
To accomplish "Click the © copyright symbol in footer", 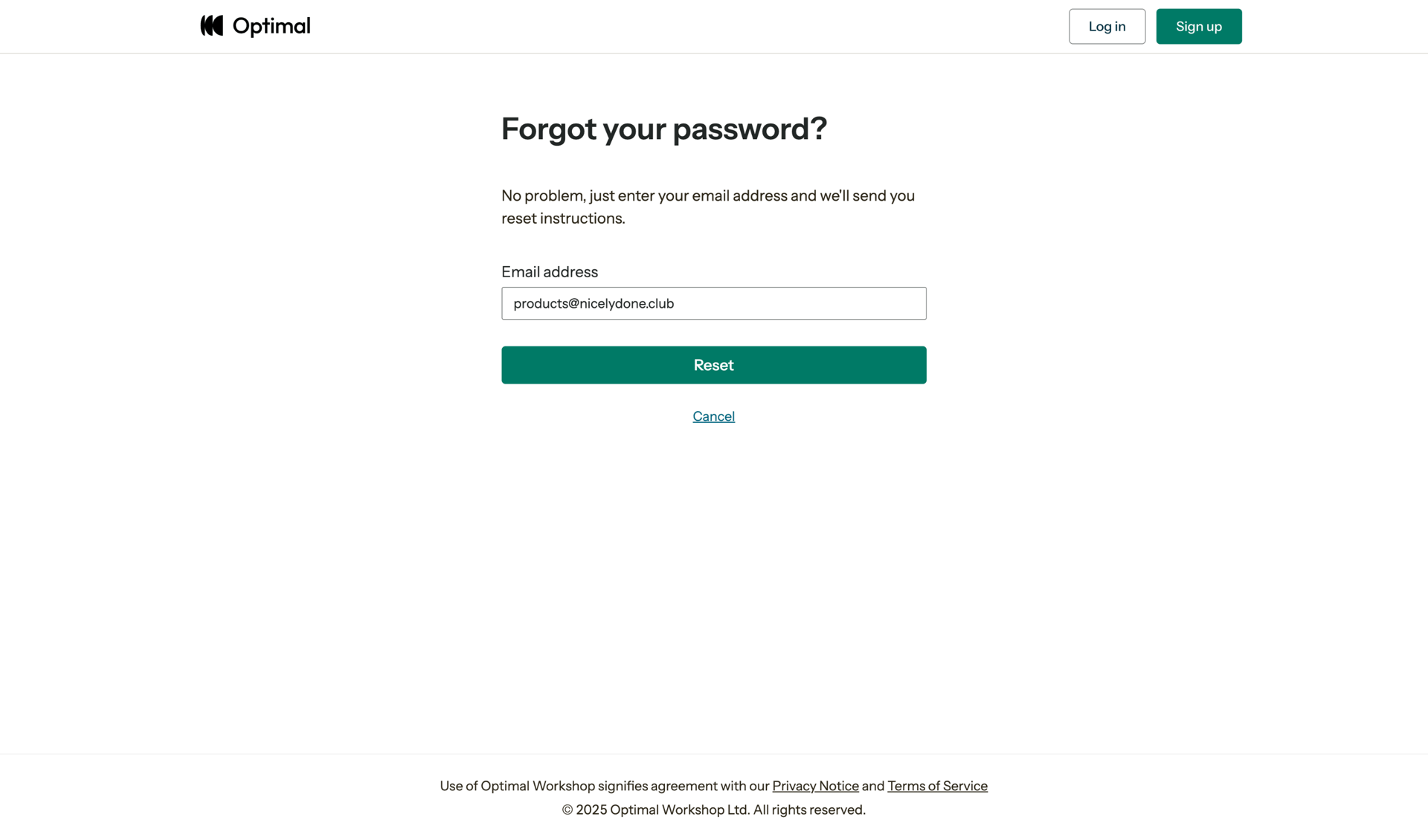I will tap(567, 810).
